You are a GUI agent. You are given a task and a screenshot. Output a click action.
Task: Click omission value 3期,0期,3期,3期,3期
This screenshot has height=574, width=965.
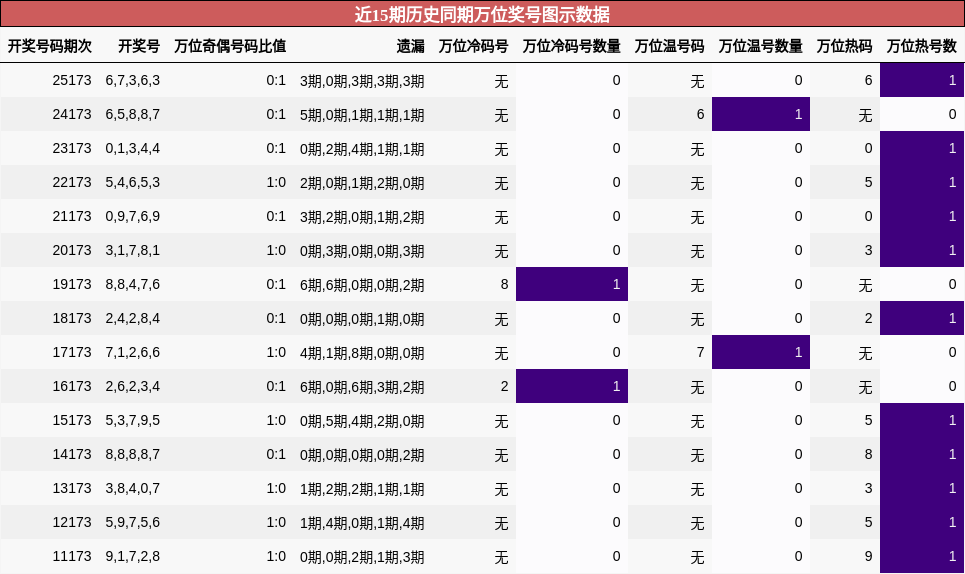[x=362, y=81]
